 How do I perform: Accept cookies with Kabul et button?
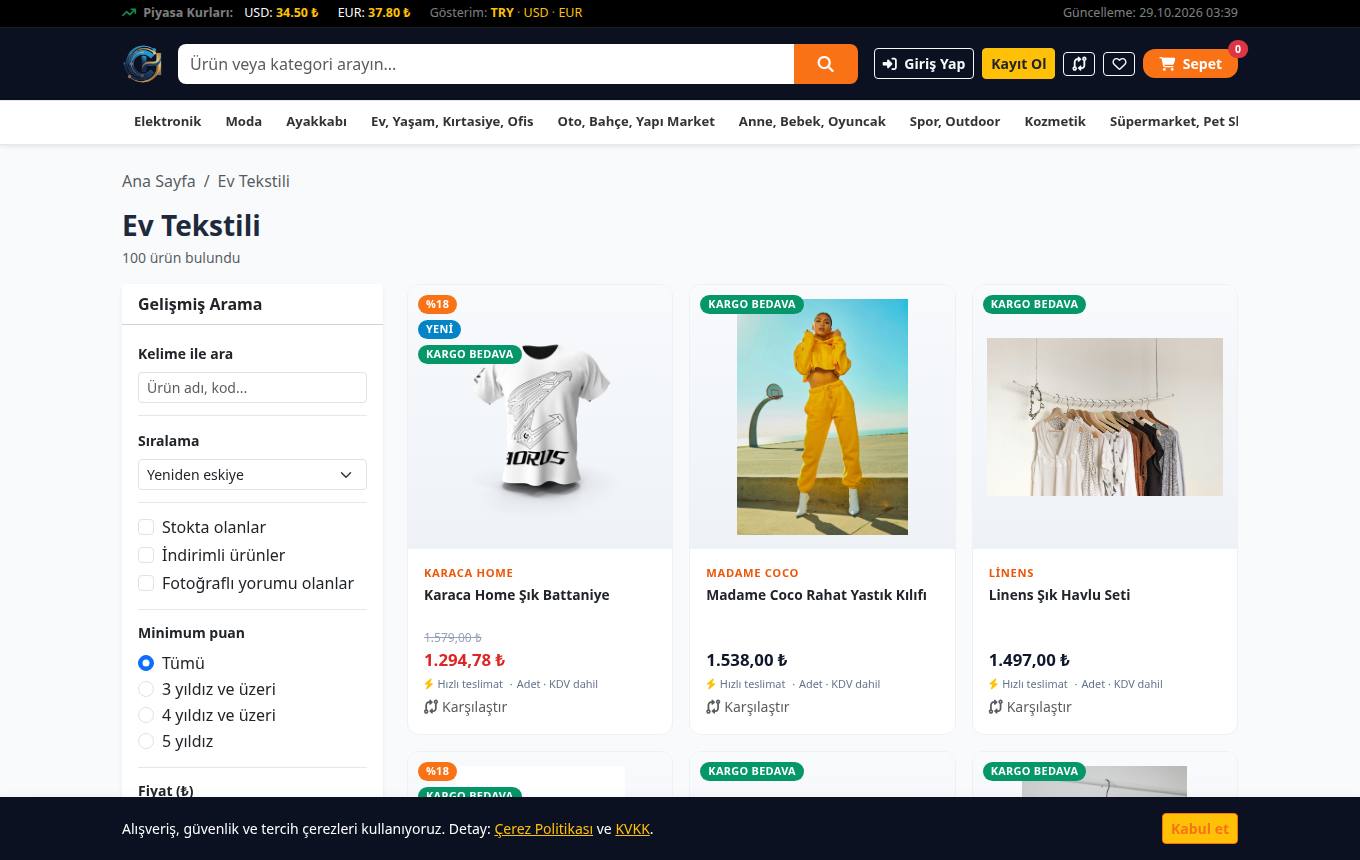[x=1200, y=829]
